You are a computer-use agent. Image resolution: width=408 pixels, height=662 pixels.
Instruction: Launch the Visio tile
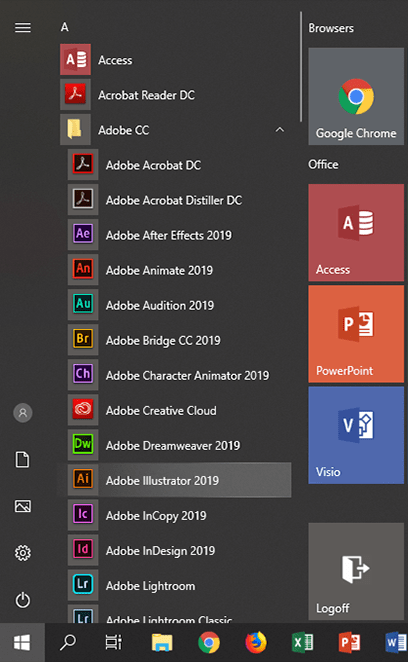[x=356, y=435]
